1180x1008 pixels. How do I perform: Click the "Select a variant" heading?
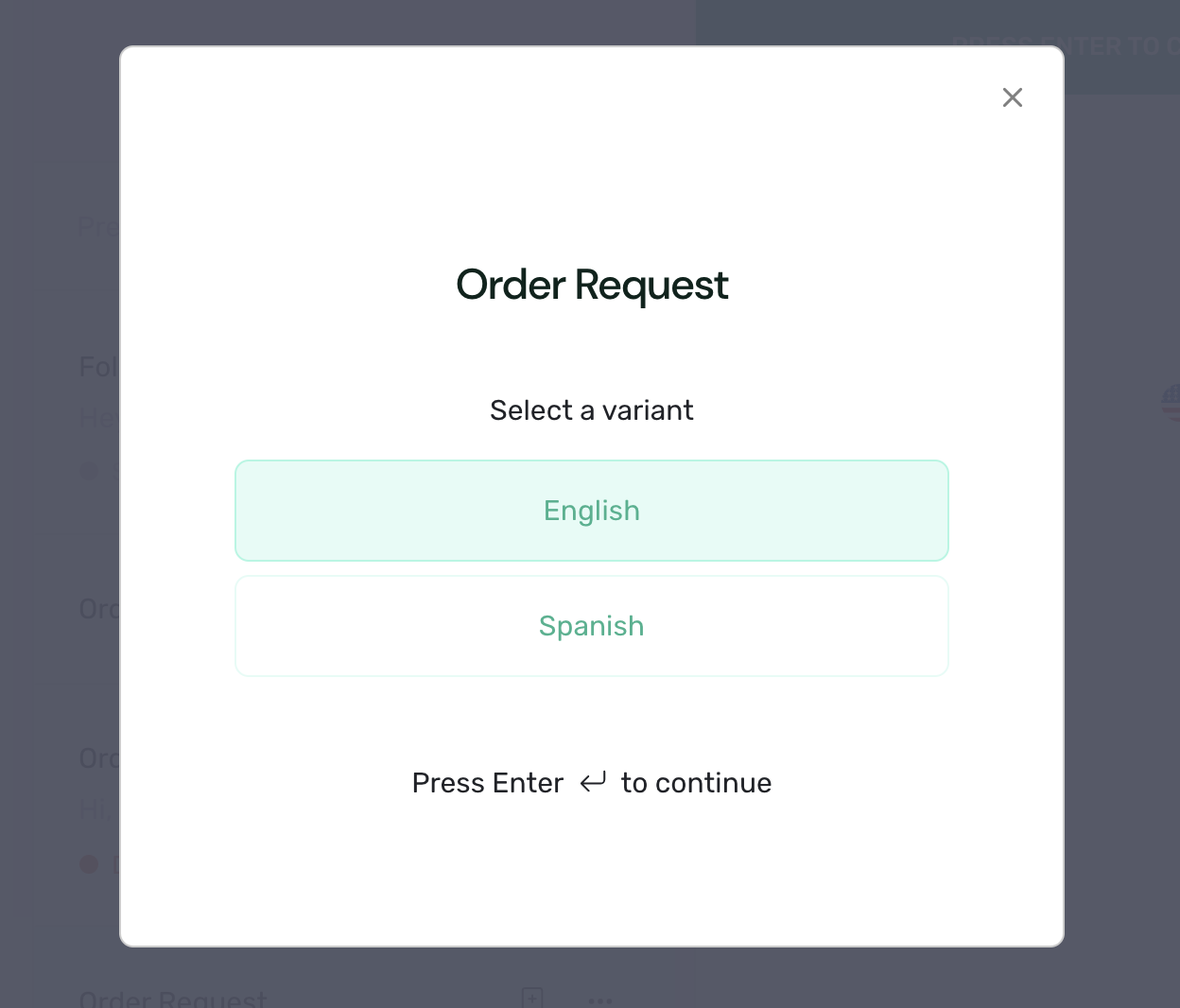tap(591, 409)
